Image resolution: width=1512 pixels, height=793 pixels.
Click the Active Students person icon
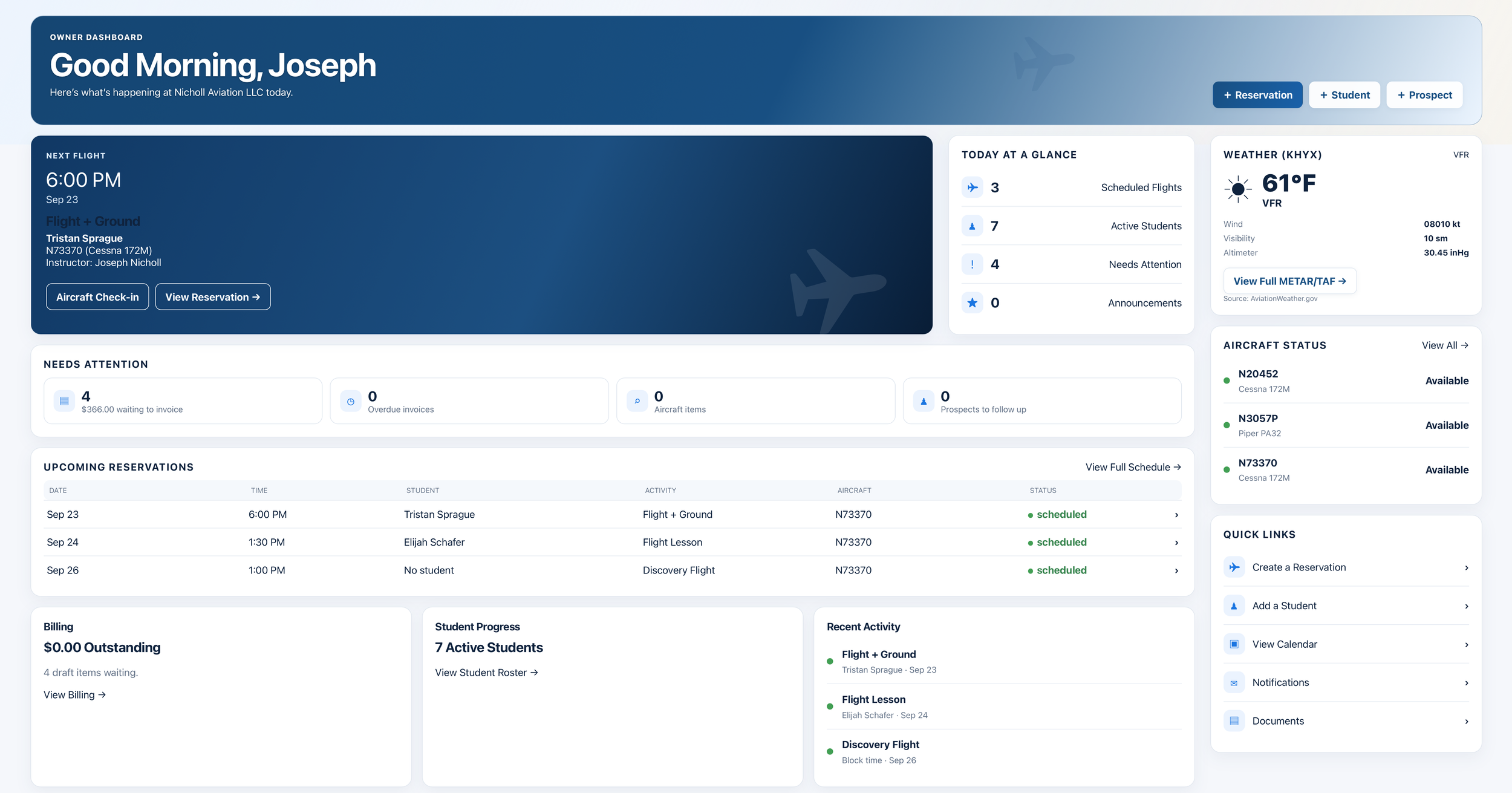pyautogui.click(x=972, y=226)
